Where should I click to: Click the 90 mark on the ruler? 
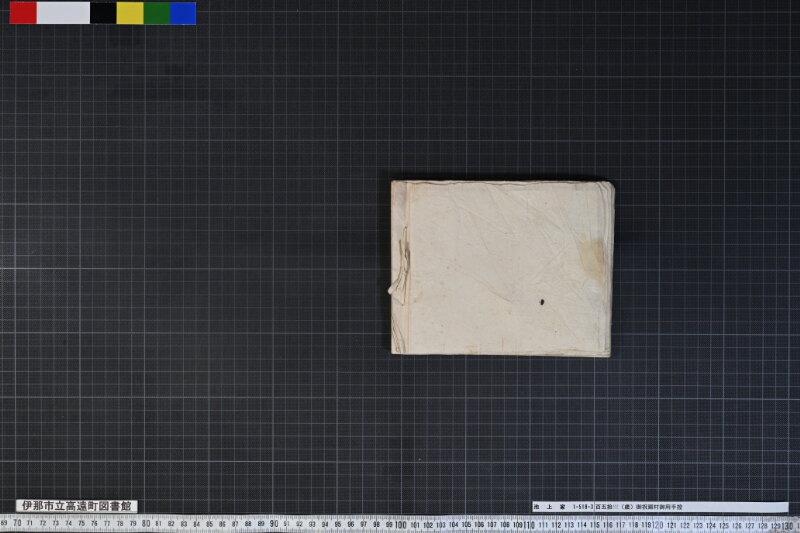tap(273, 524)
